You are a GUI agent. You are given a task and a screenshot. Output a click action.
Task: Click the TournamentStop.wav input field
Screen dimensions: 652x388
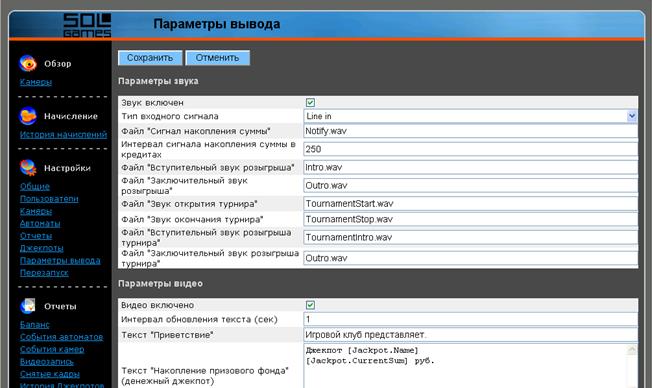470,219
